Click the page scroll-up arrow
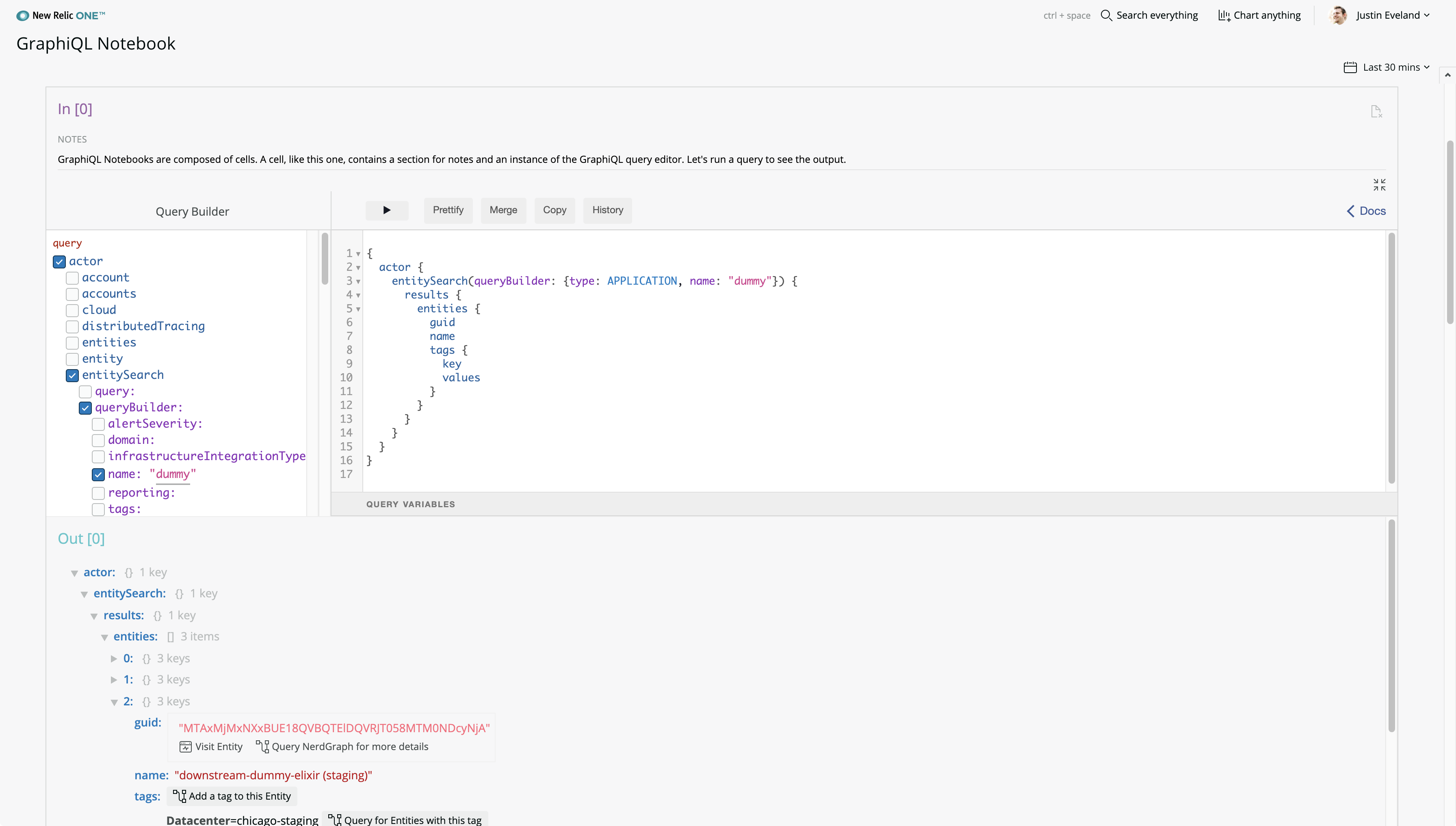This screenshot has width=1456, height=826. pos(1447,76)
